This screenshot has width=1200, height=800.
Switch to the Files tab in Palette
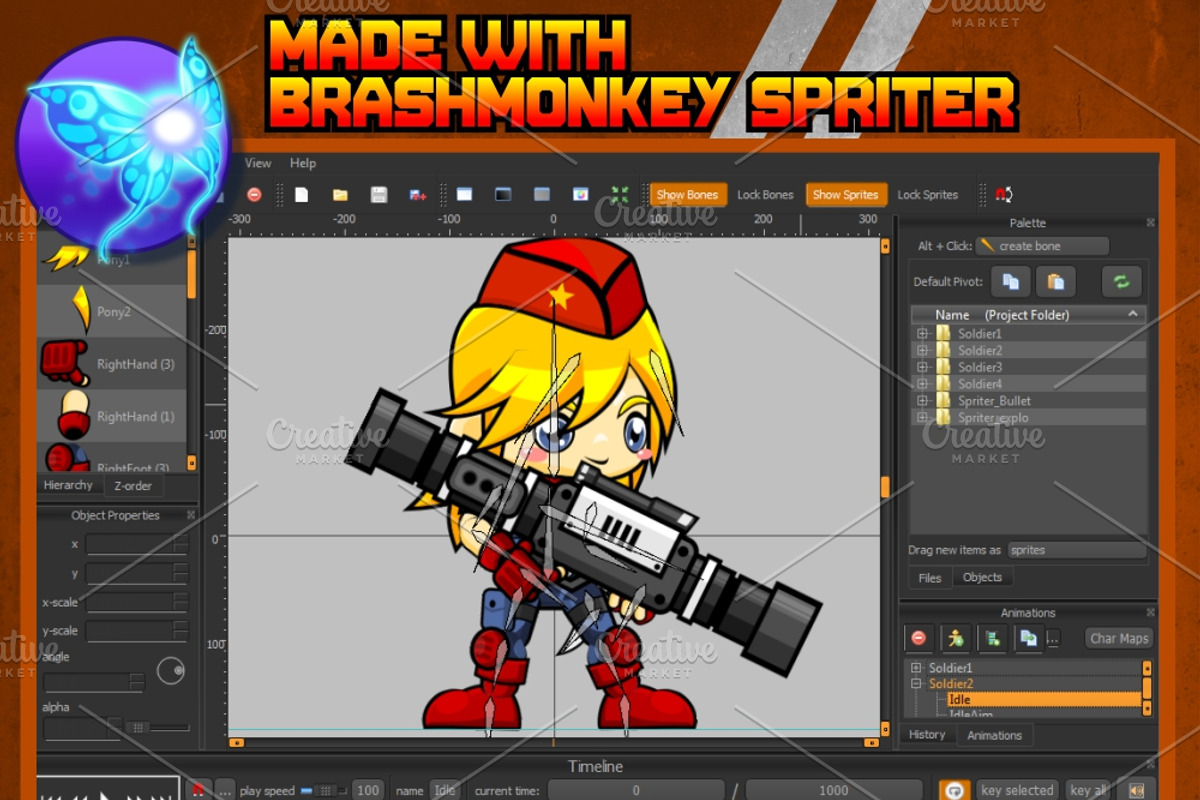tap(930, 578)
